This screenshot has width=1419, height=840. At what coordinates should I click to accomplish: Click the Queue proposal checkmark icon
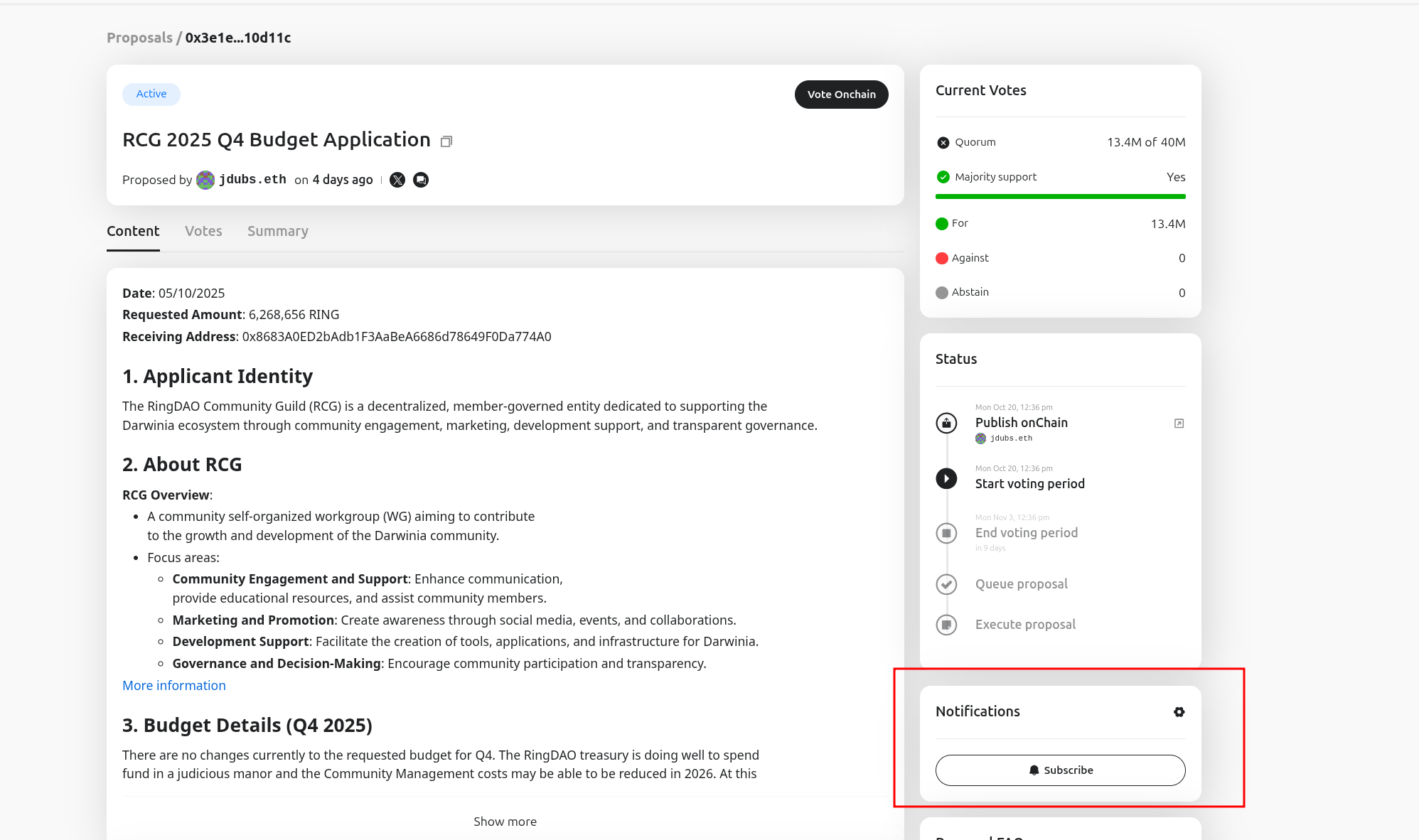[946, 584]
